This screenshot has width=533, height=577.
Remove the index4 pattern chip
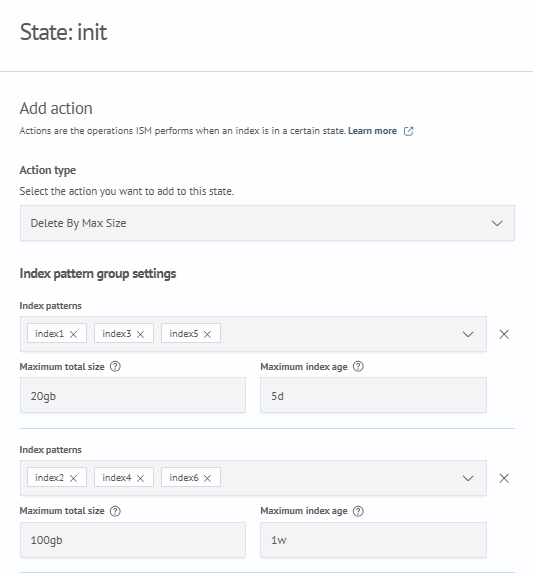point(140,478)
